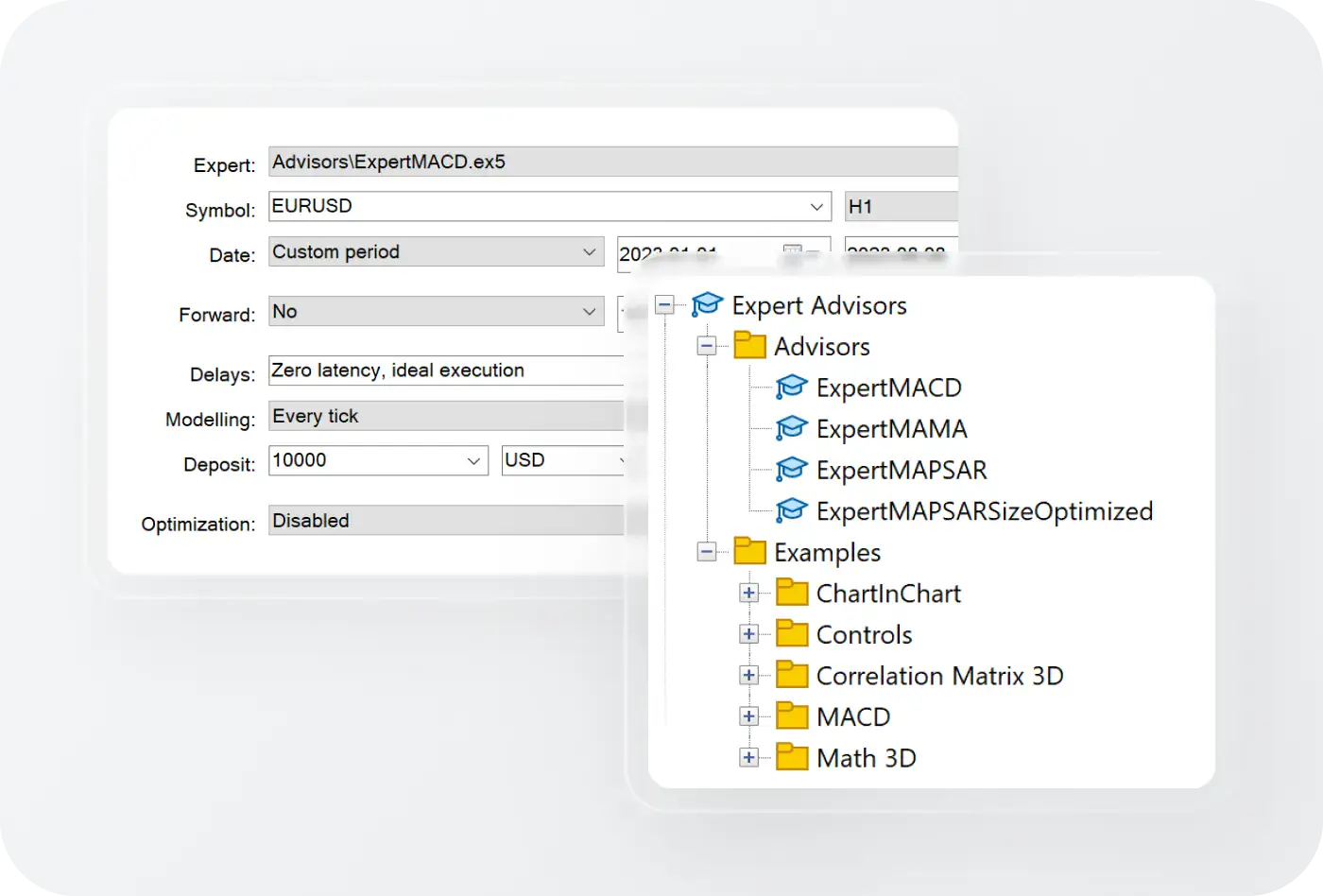Expand the Controls folder
Viewport: 1323px width, 896px height.
click(748, 634)
